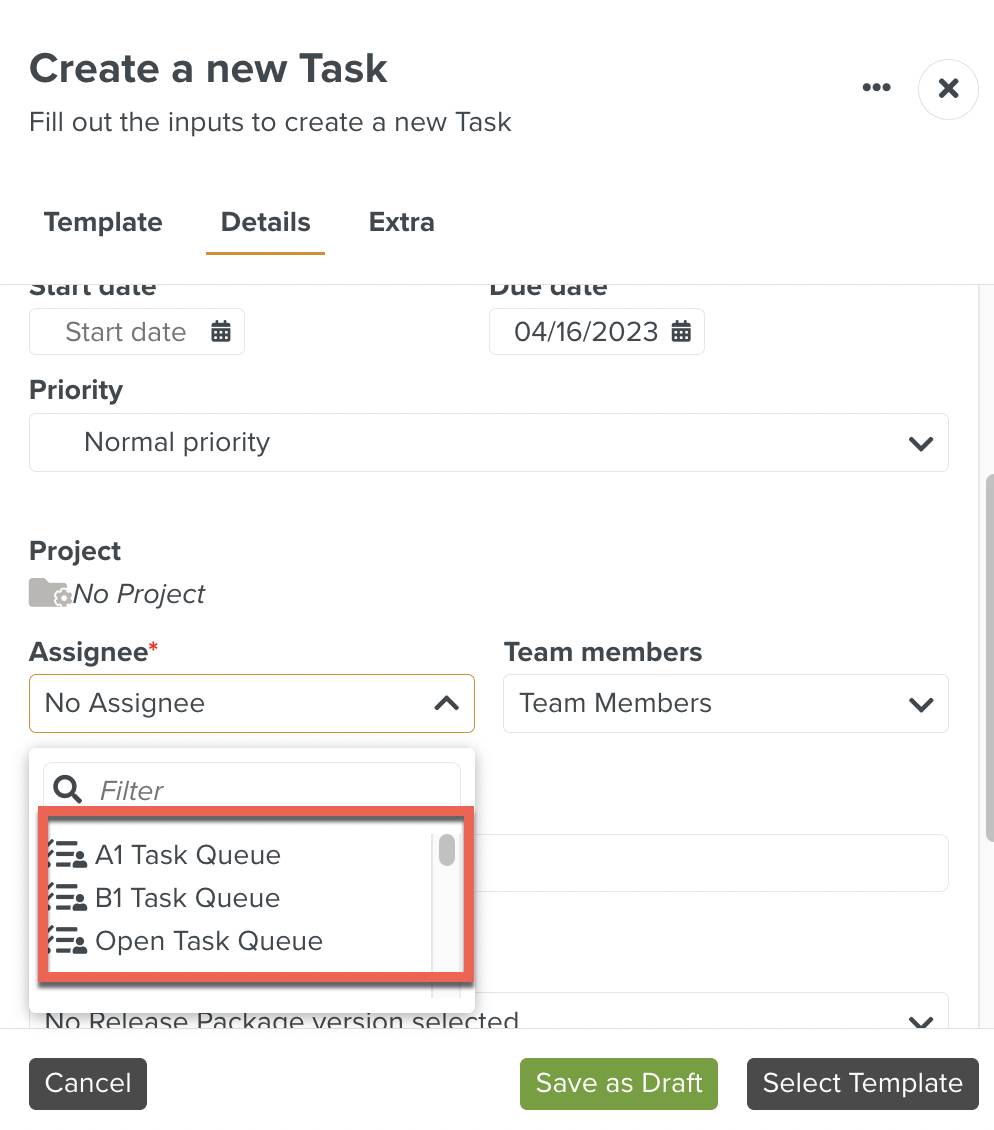Switch to the Extra tab
This screenshot has width=994, height=1130.
401,222
